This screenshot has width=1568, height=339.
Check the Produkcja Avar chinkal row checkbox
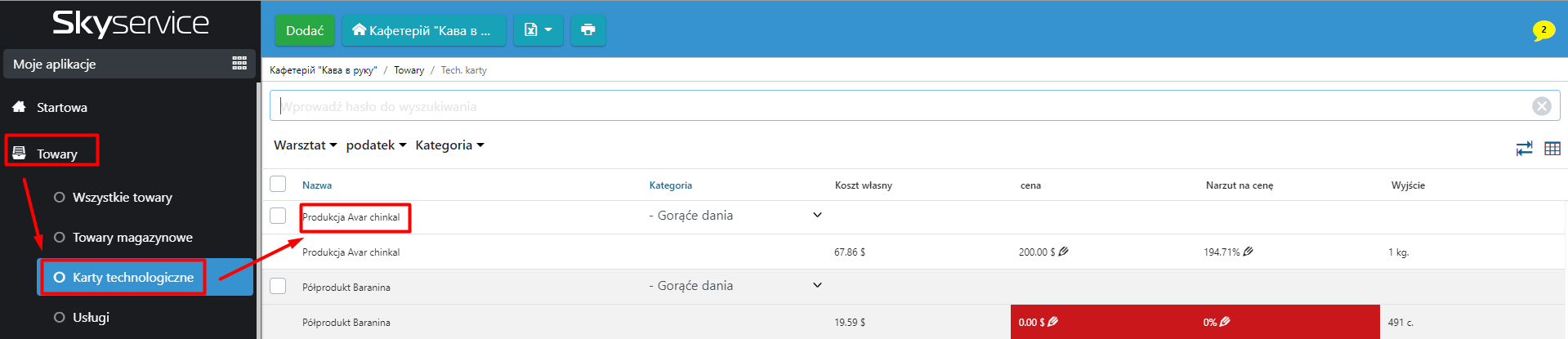click(x=278, y=216)
